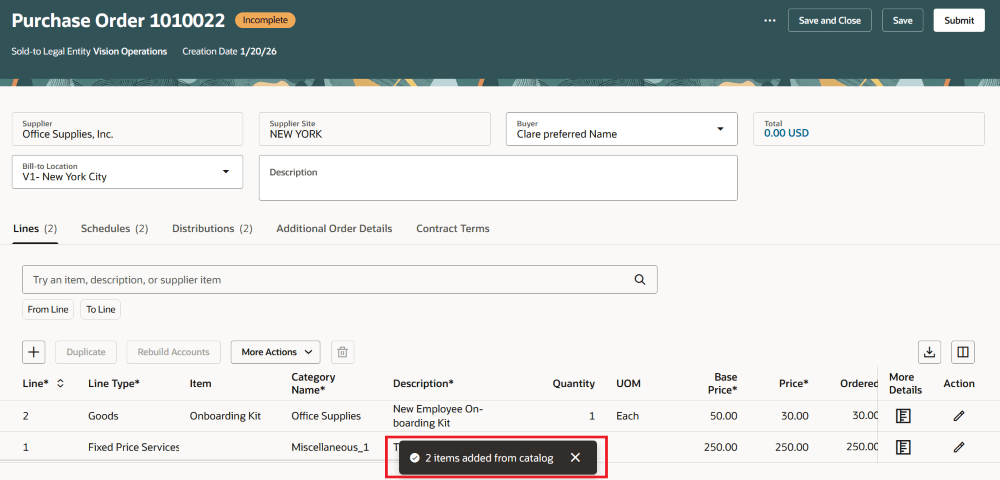
Task: Edit line 2 with pencil icon
Action: click(959, 416)
